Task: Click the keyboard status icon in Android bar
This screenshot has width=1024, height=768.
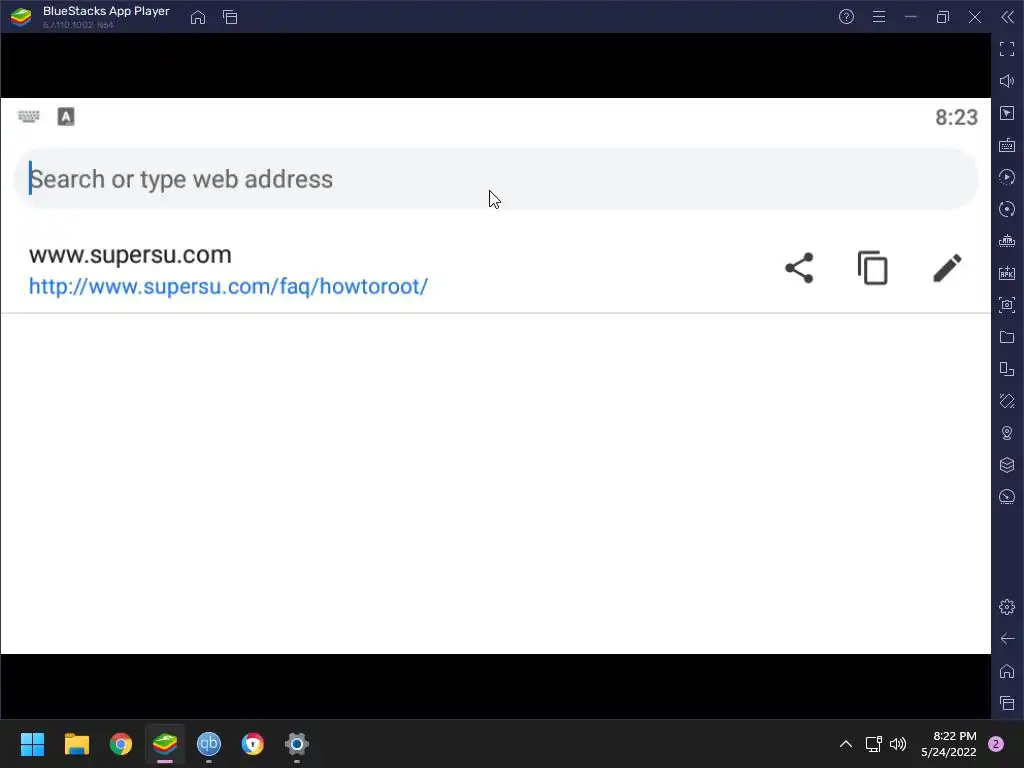Action: (x=29, y=116)
